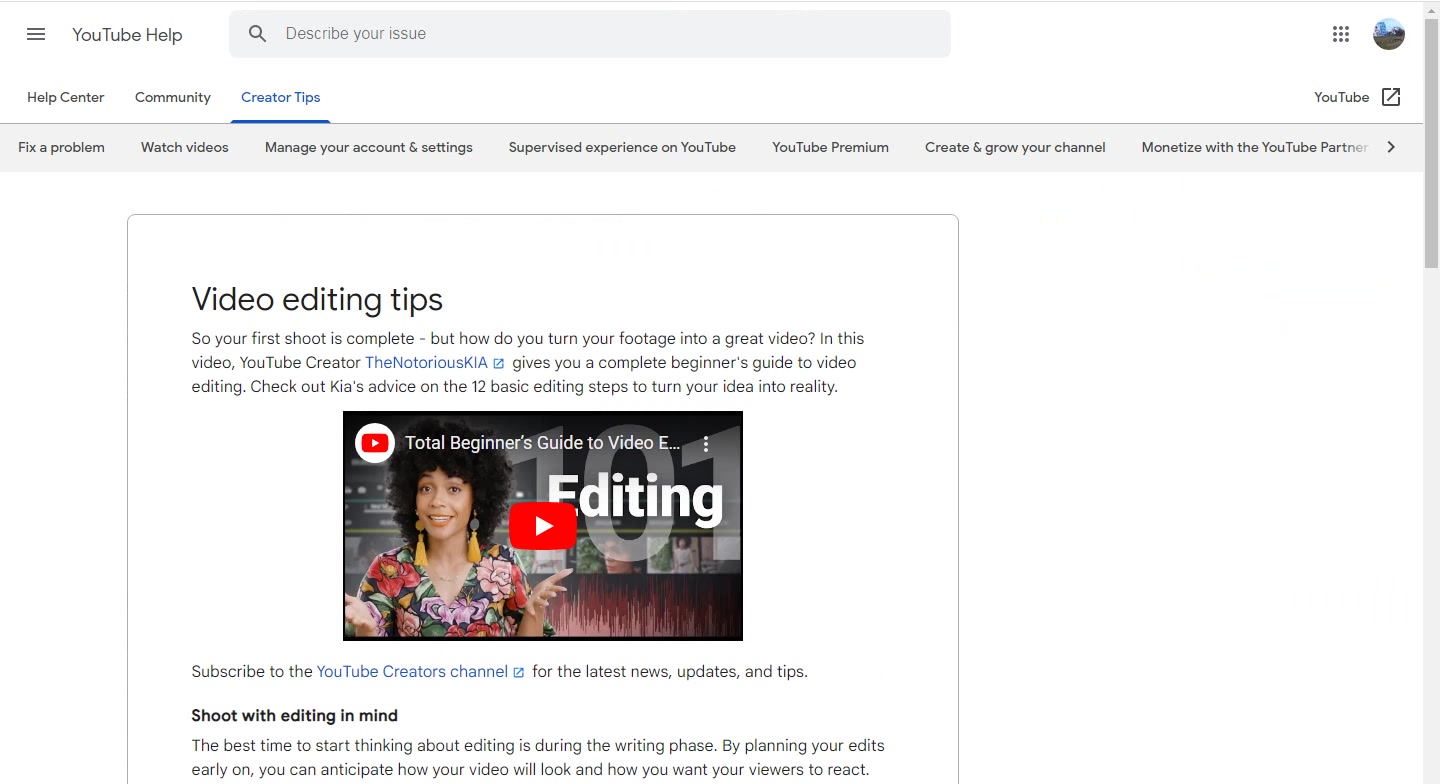Expand more categories with the right chevron
Image resolution: width=1440 pixels, height=784 pixels.
click(1390, 147)
